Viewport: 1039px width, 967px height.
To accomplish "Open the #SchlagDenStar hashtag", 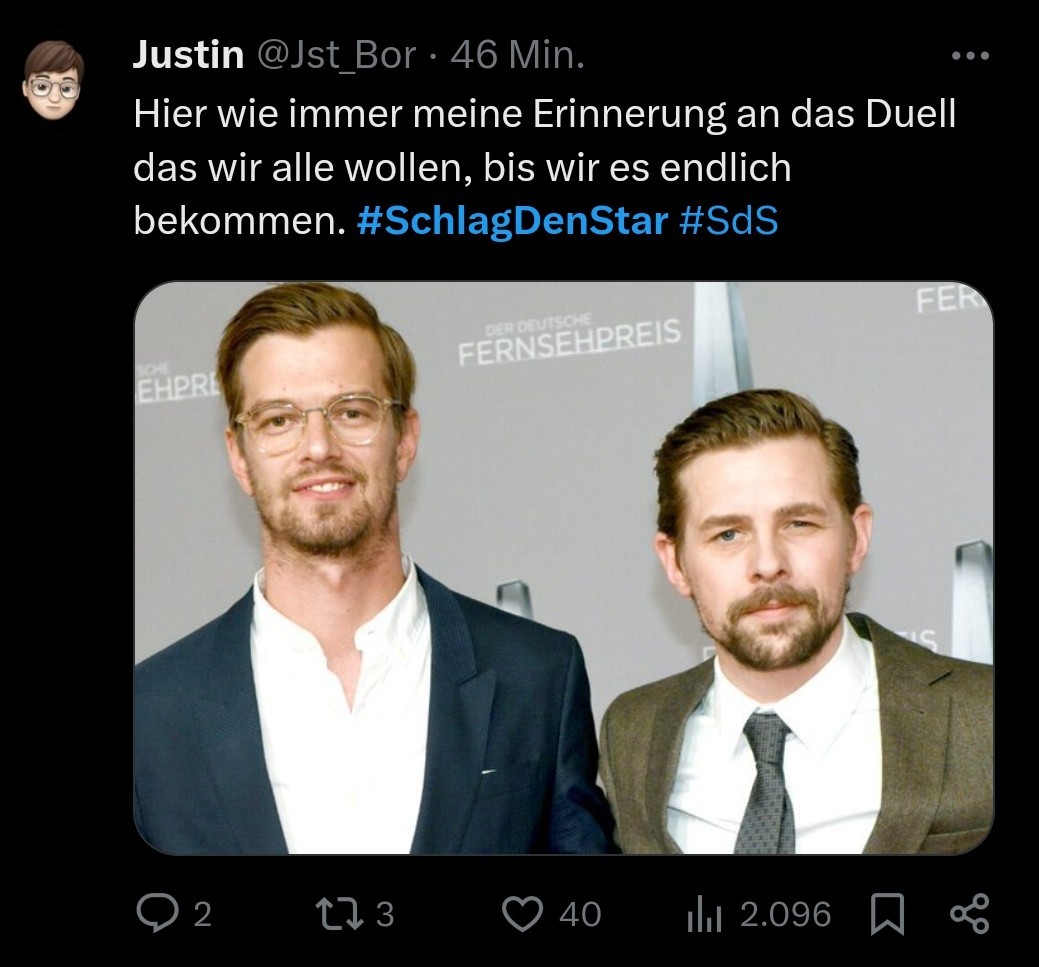I will [512, 221].
